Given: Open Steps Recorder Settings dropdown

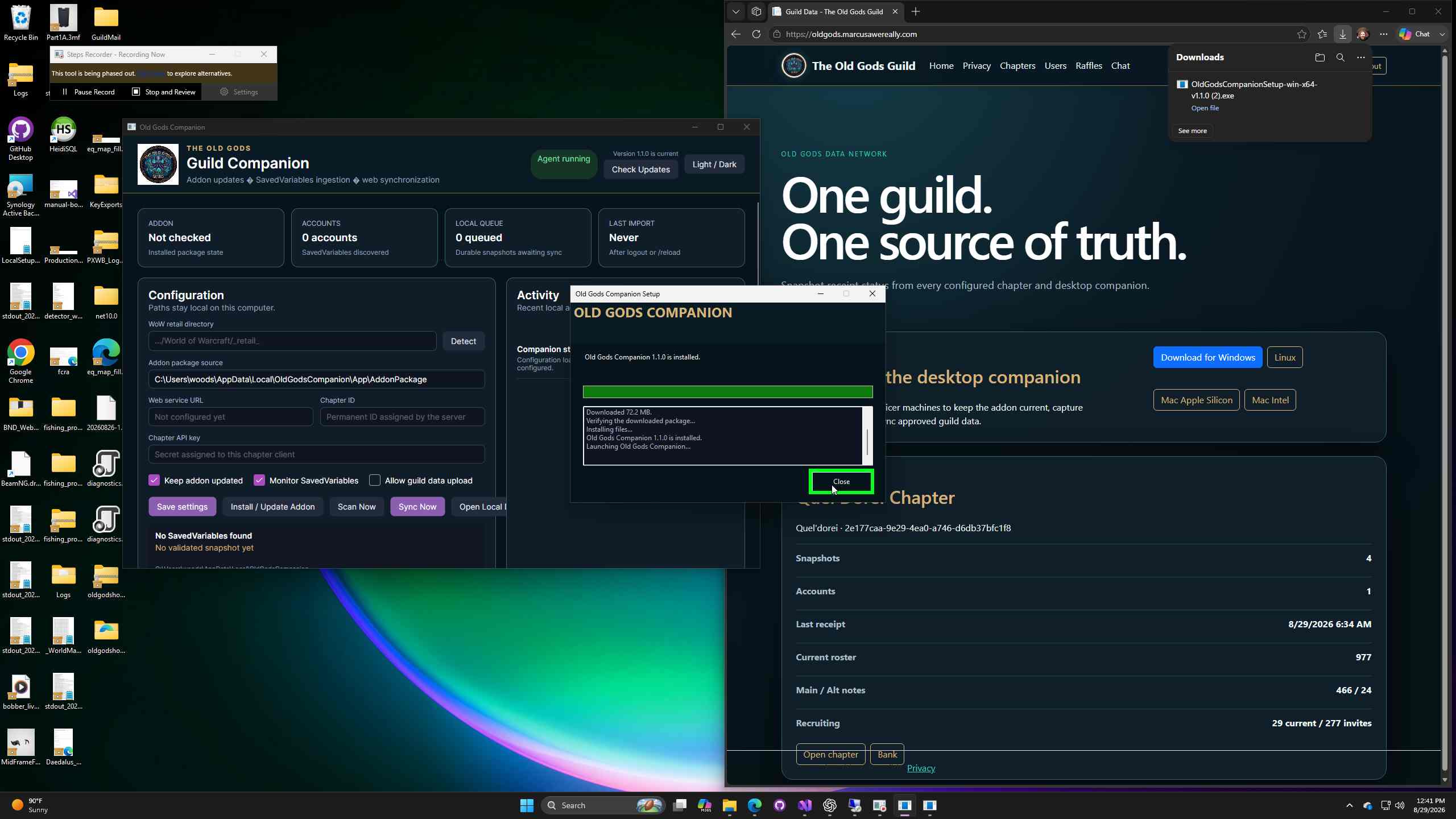Looking at the screenshot, I should click(x=239, y=92).
